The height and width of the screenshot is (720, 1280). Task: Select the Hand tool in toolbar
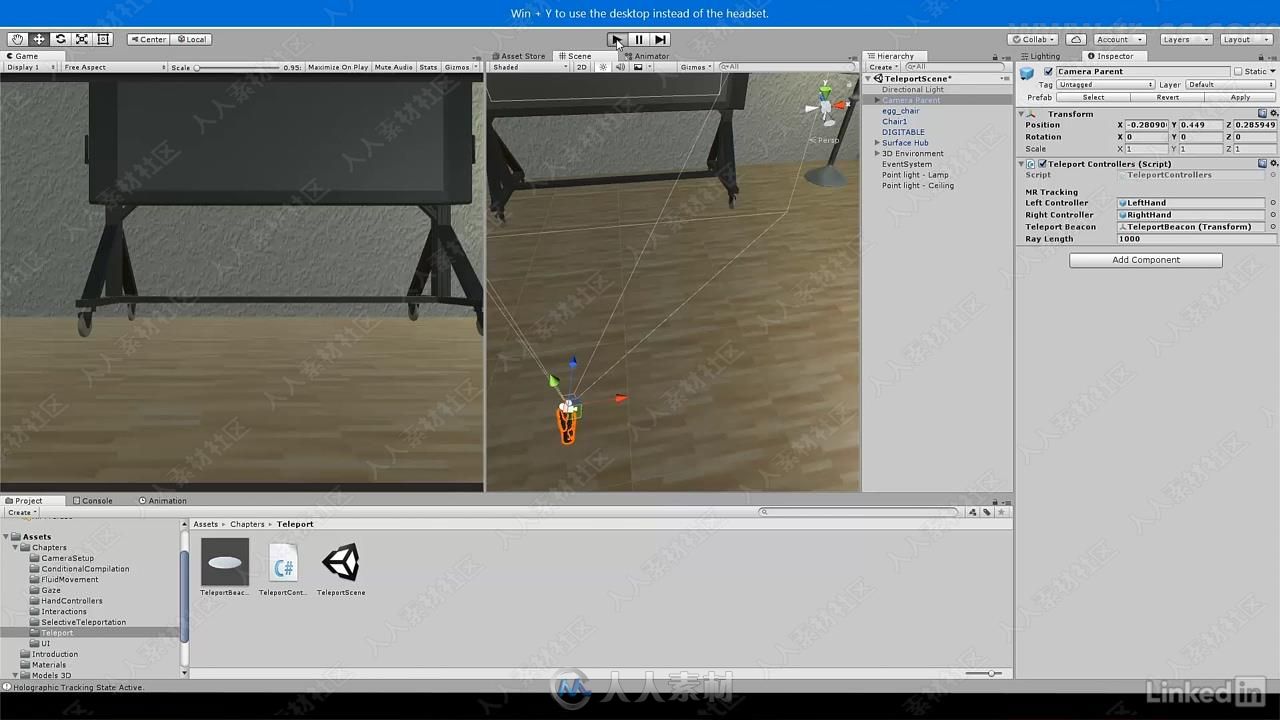click(17, 39)
